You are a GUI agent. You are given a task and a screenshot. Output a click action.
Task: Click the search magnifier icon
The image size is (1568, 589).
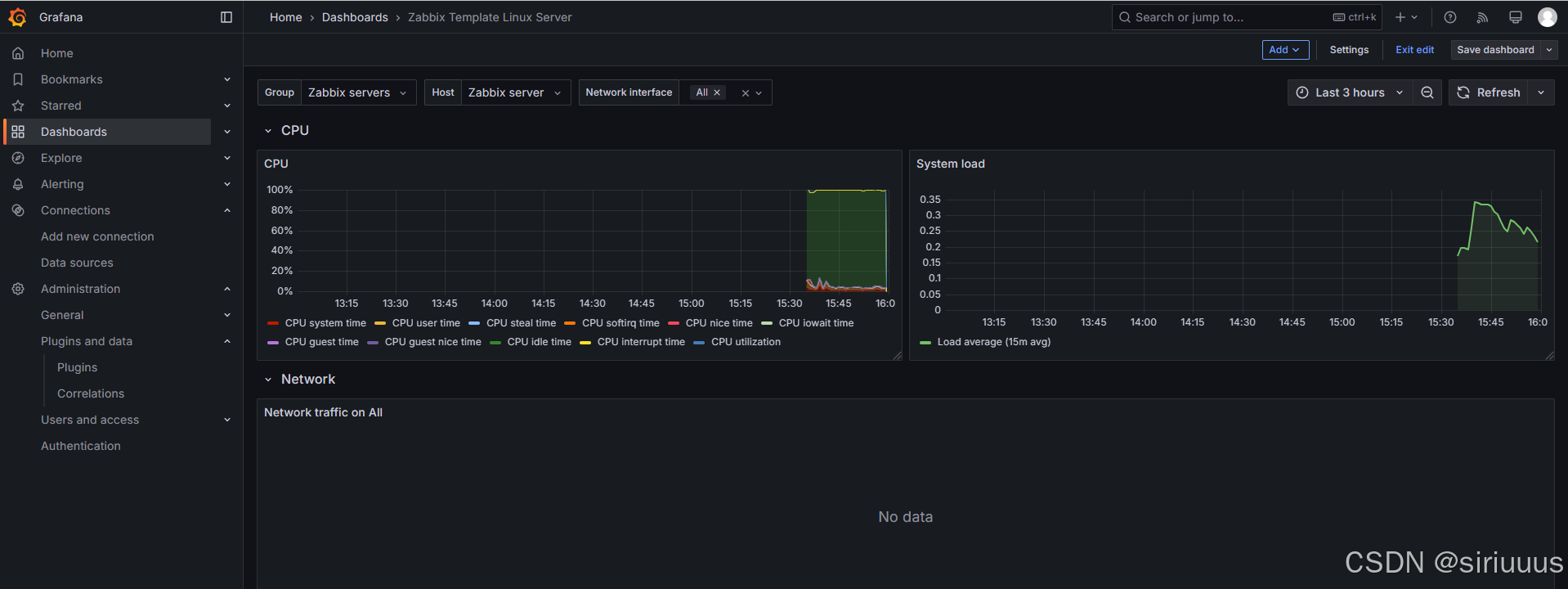click(x=1125, y=17)
